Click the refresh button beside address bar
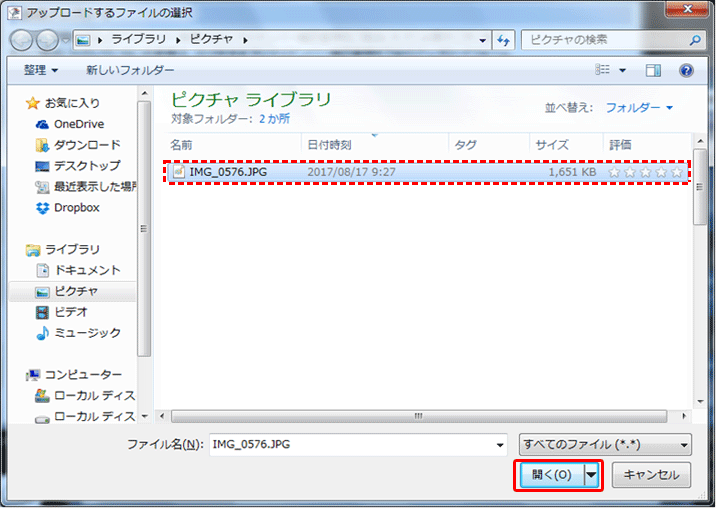 (x=504, y=40)
